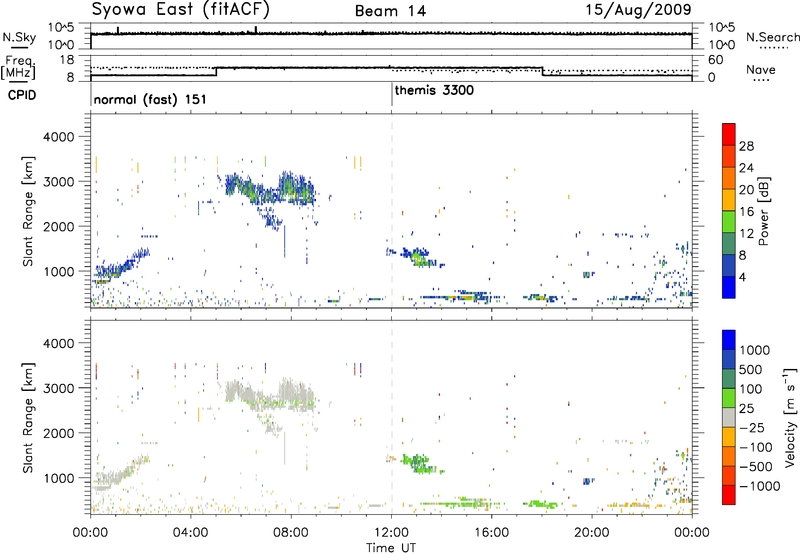
Task: Click the light green segment of Power colorbar
Action: click(x=729, y=222)
